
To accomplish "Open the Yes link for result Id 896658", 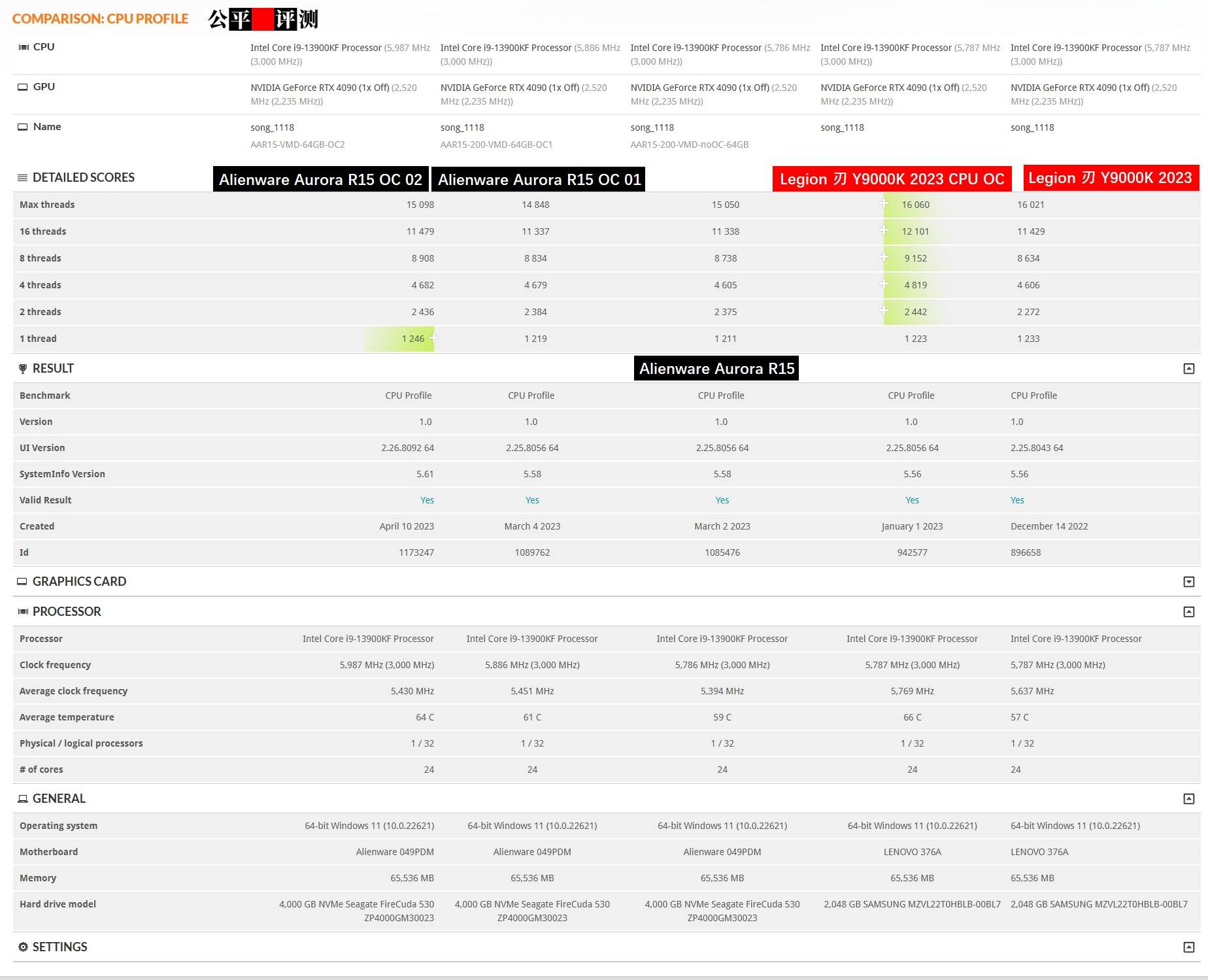I will coord(1017,500).
